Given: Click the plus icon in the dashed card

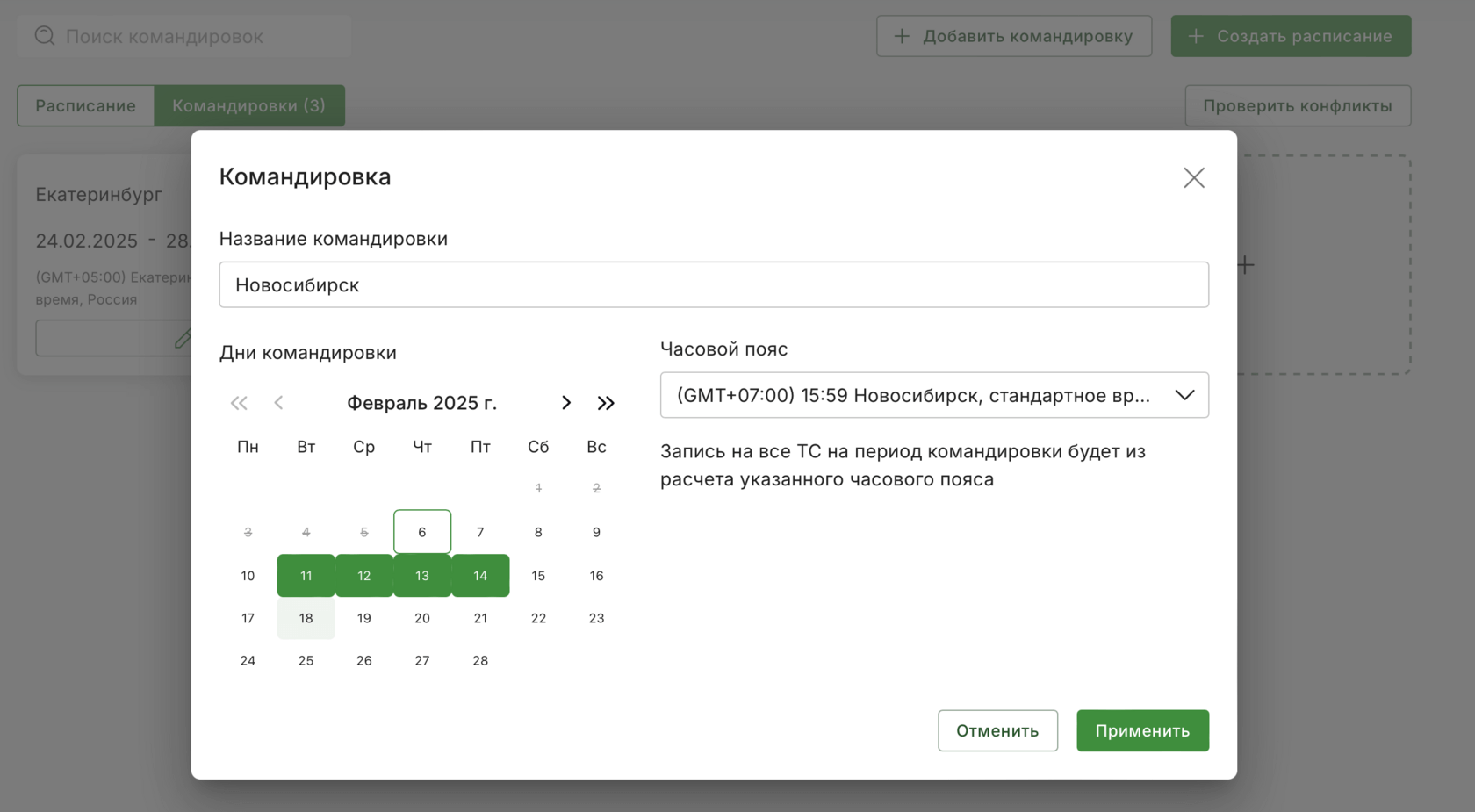Looking at the screenshot, I should click(x=1245, y=265).
